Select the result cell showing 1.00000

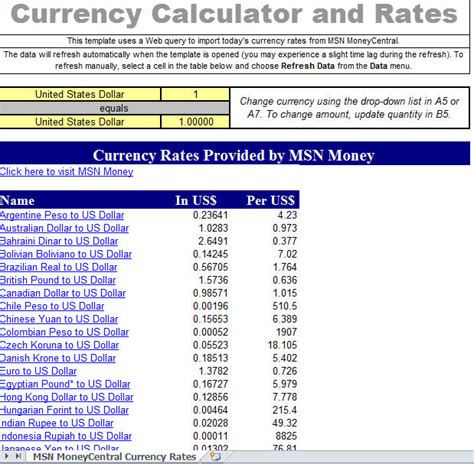196,122
